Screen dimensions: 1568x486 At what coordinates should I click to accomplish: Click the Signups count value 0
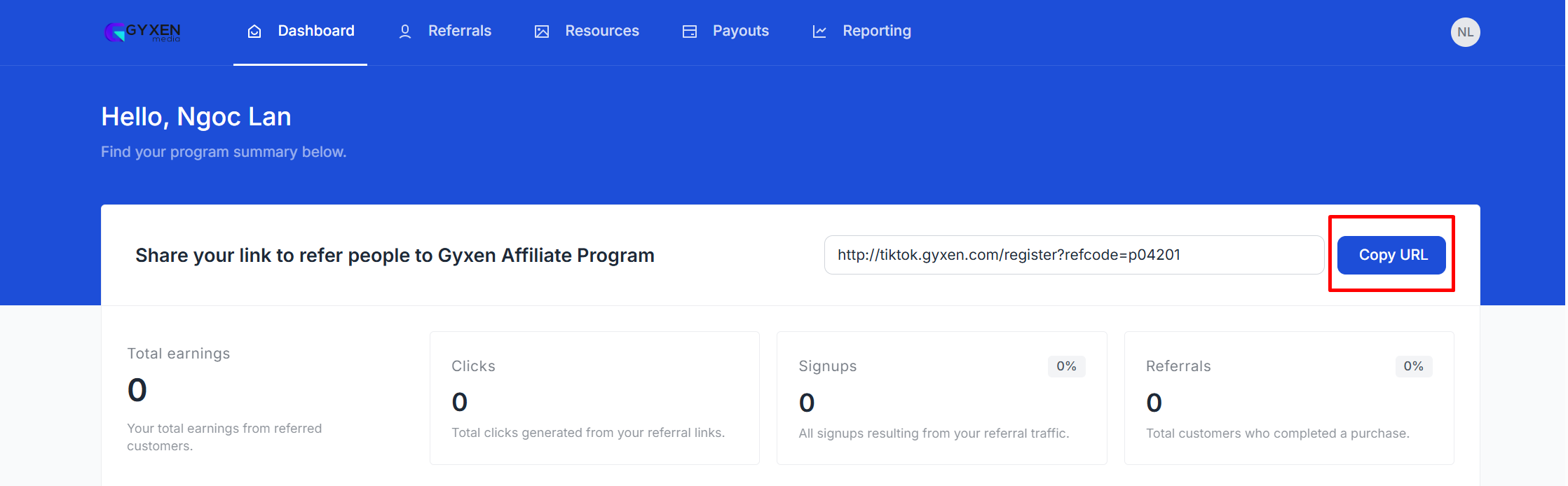coord(807,403)
